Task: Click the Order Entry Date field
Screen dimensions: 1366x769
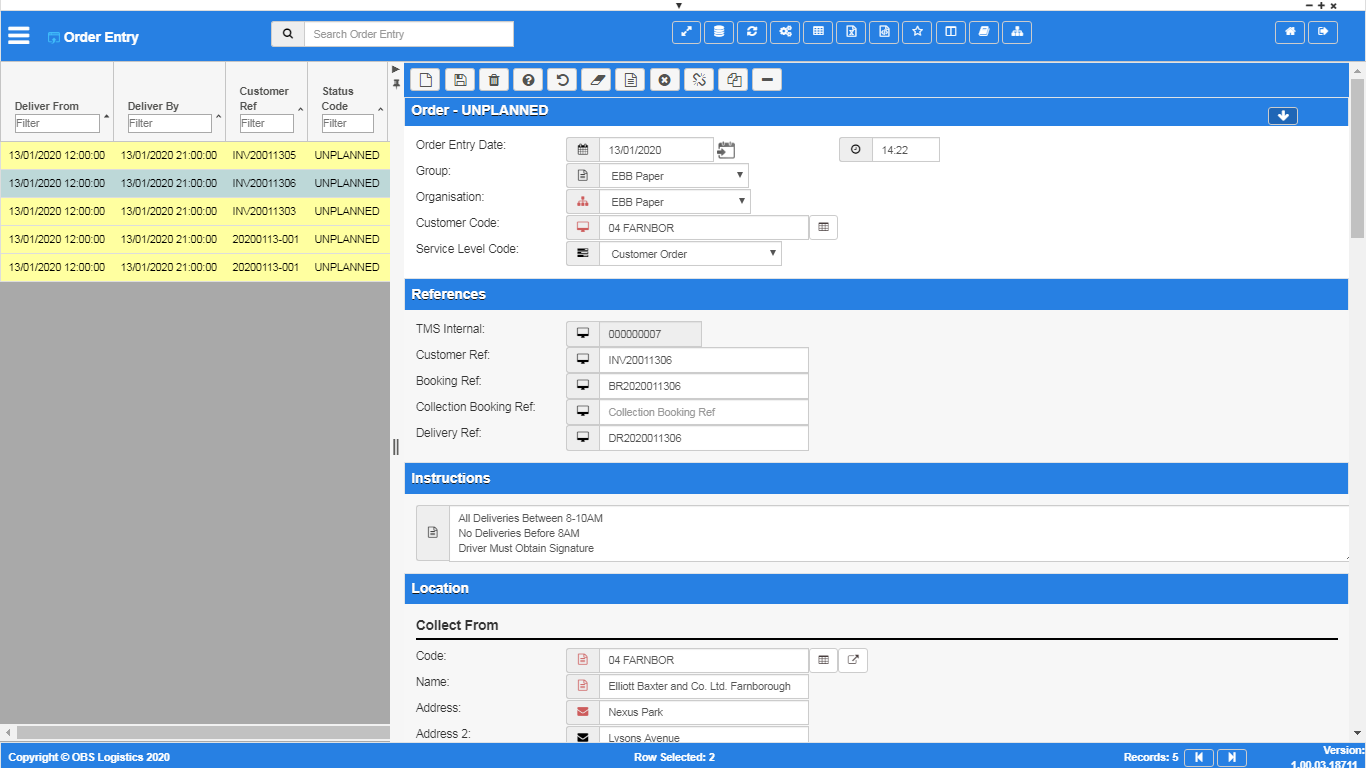Action: click(x=656, y=150)
